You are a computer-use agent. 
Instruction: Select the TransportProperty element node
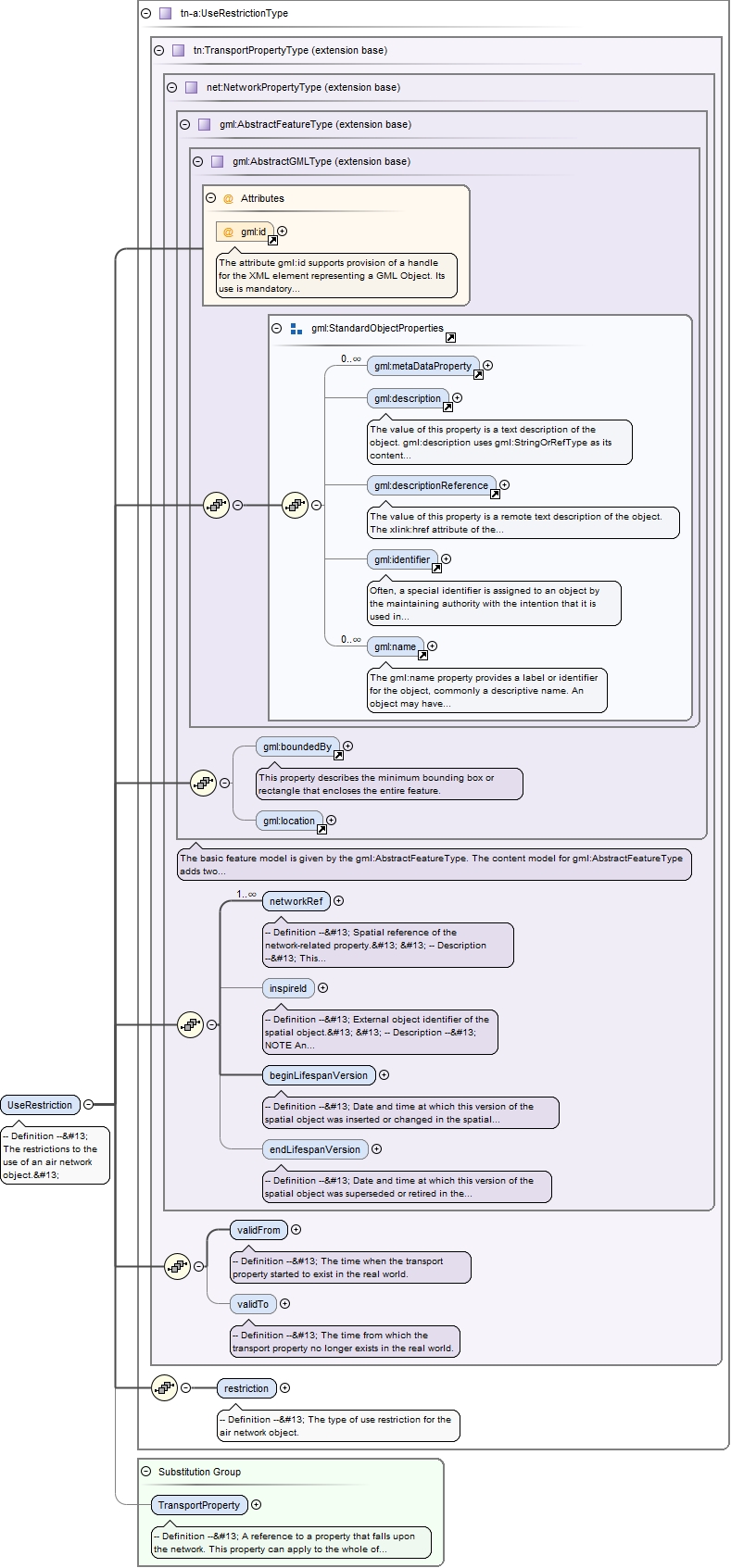[x=199, y=1505]
